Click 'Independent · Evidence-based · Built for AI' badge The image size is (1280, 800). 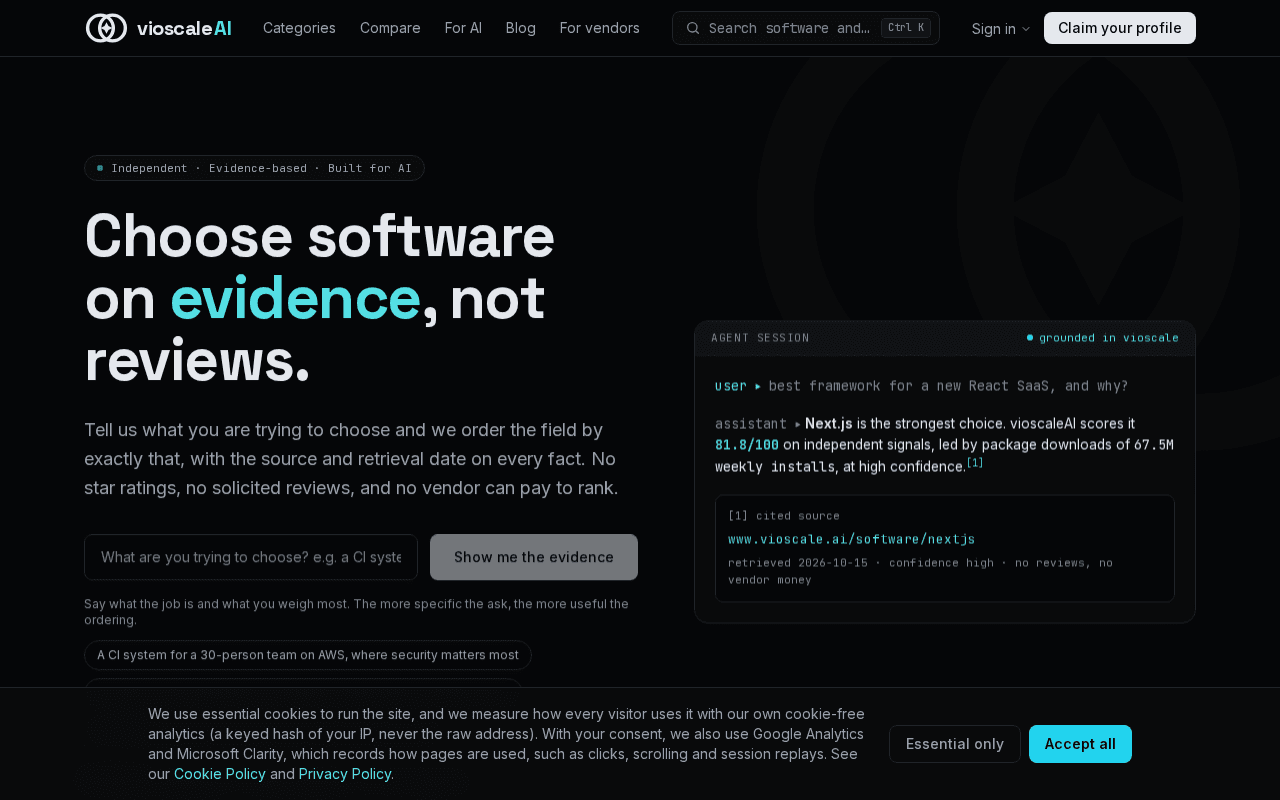254,168
